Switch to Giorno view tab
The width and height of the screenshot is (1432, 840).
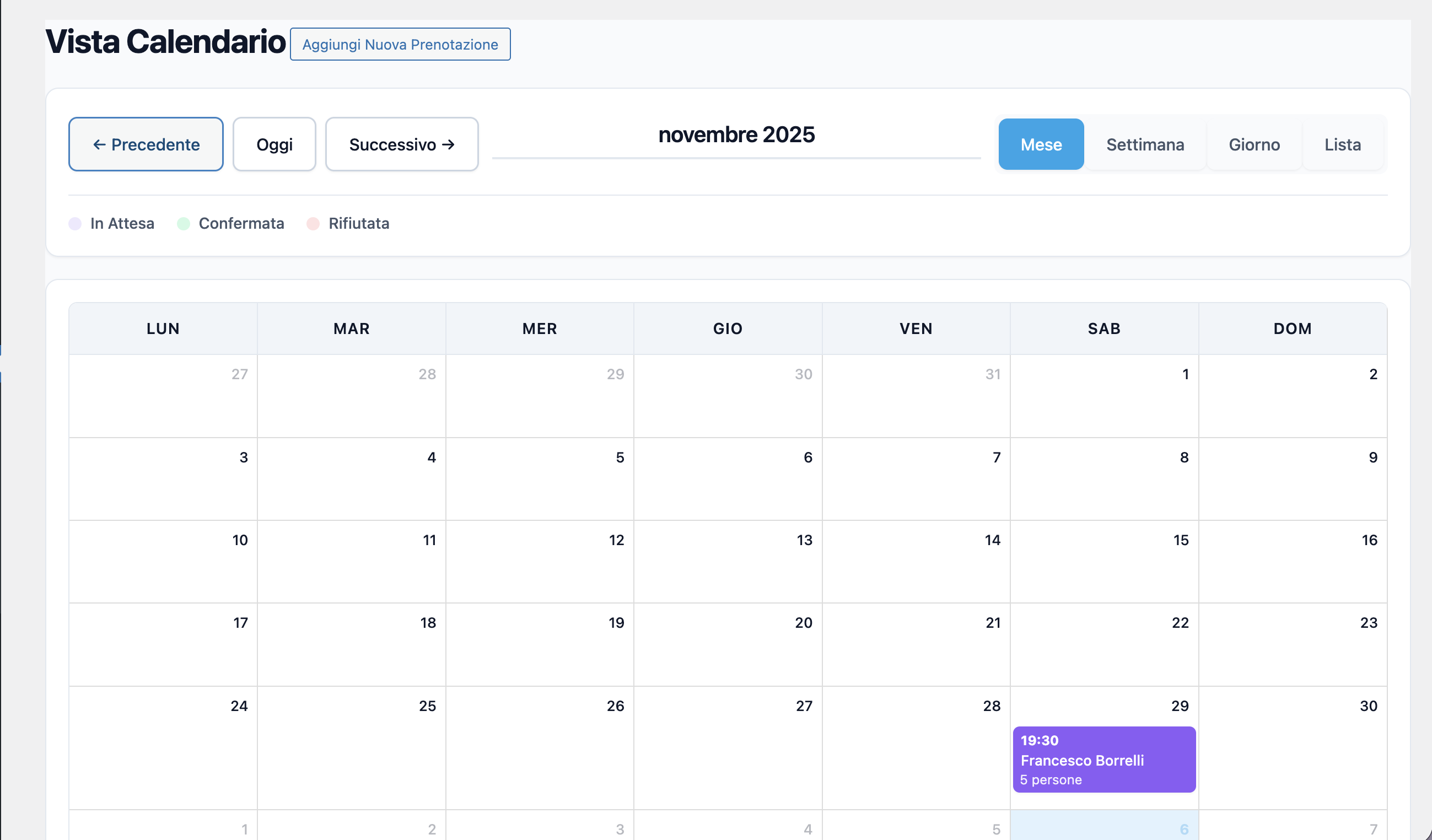click(1253, 144)
